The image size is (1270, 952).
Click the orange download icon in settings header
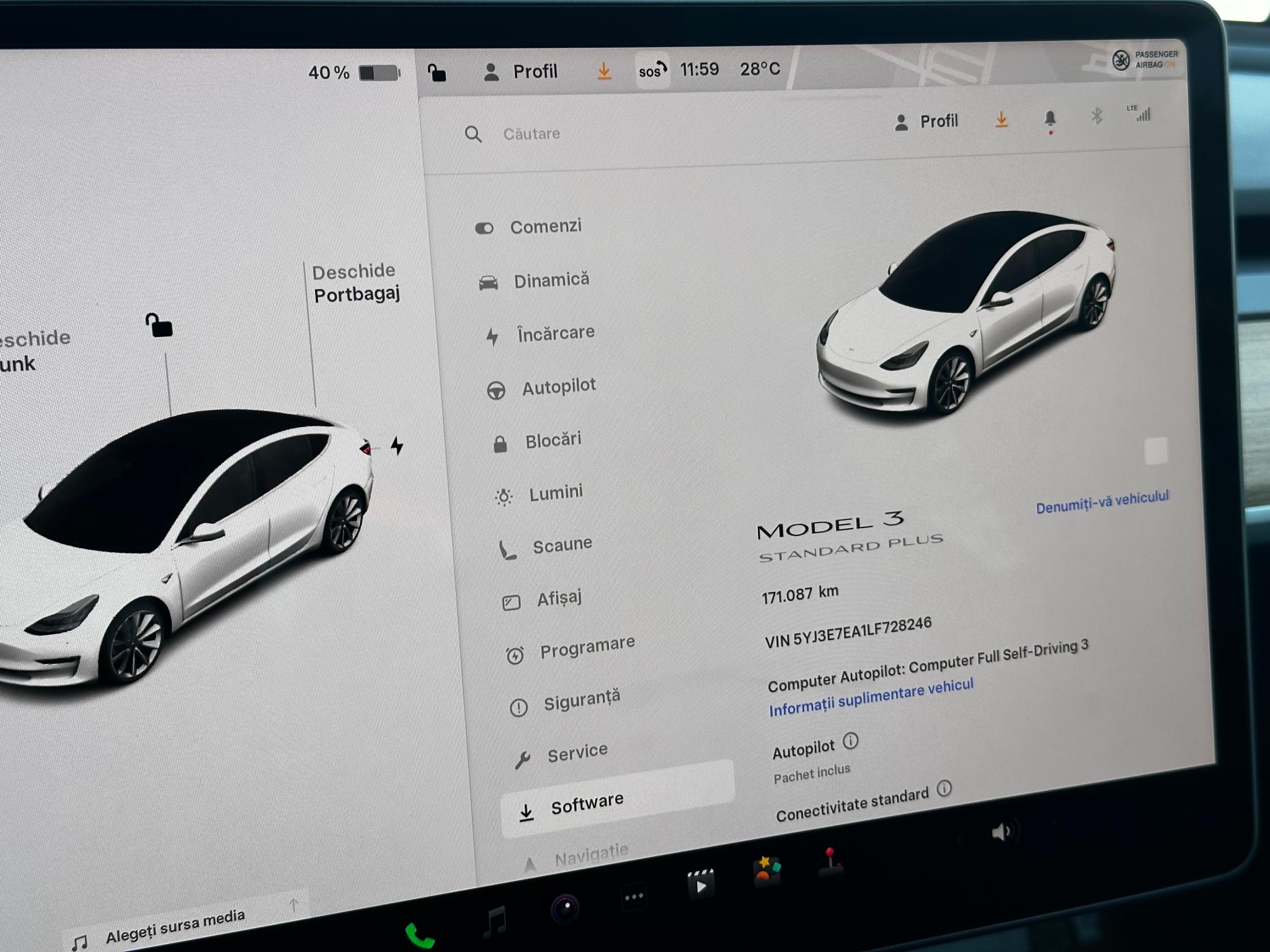coord(1001,119)
